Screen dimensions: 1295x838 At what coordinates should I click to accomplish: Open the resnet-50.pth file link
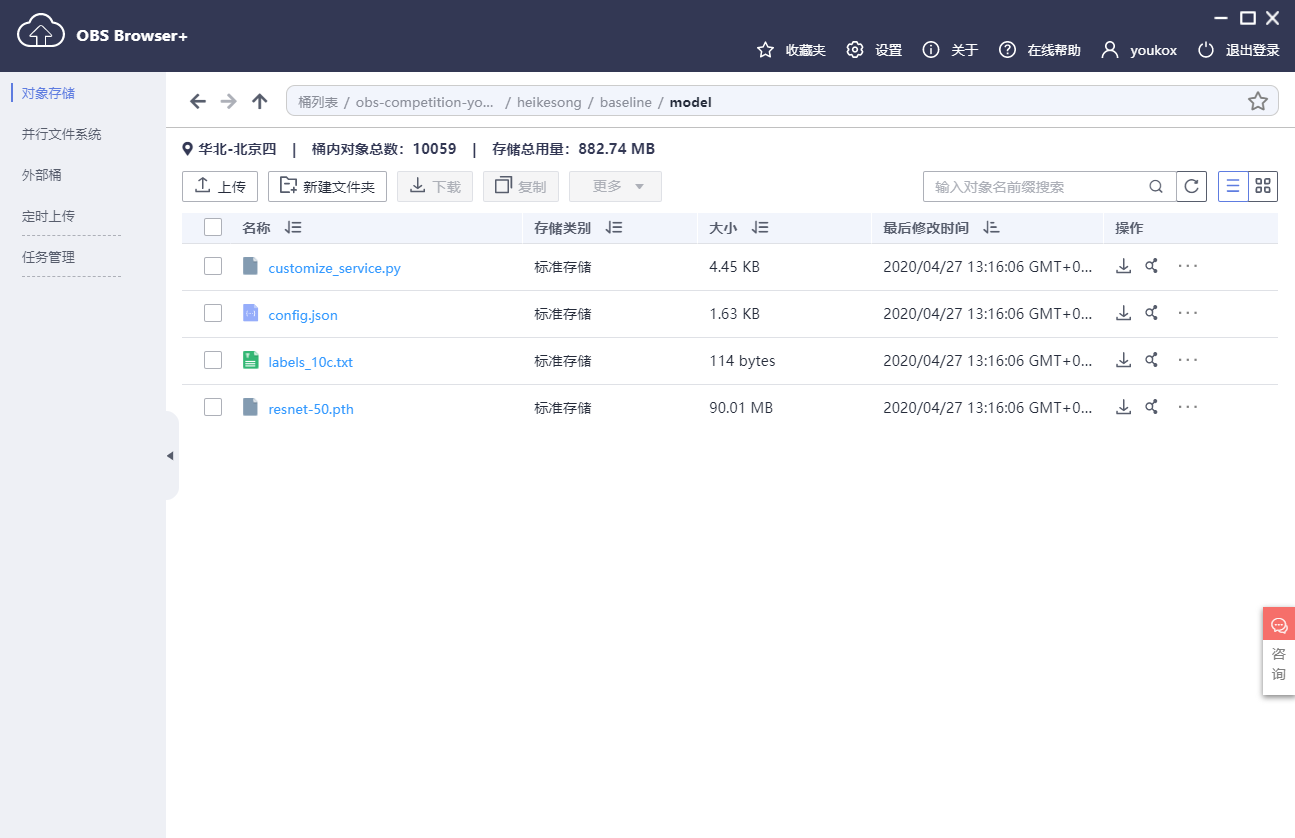(x=311, y=409)
